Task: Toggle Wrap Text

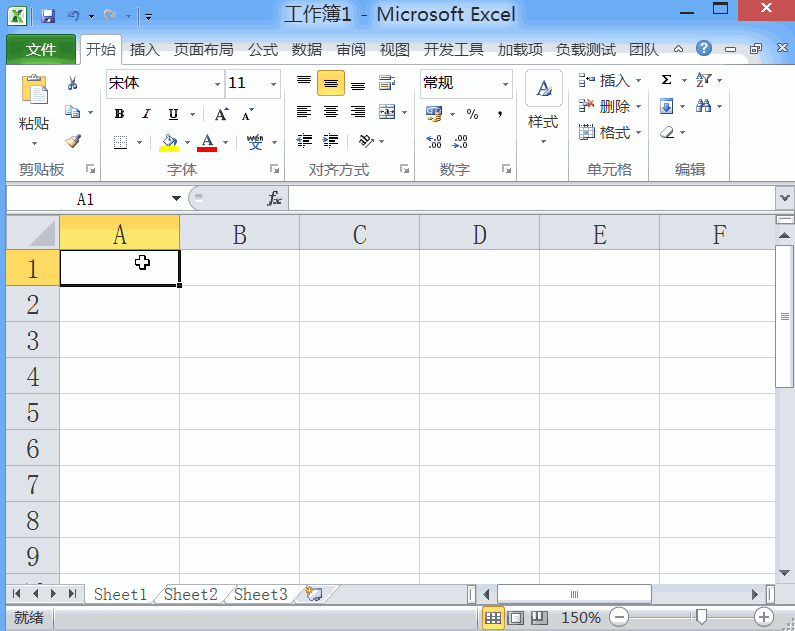Action: click(387, 83)
